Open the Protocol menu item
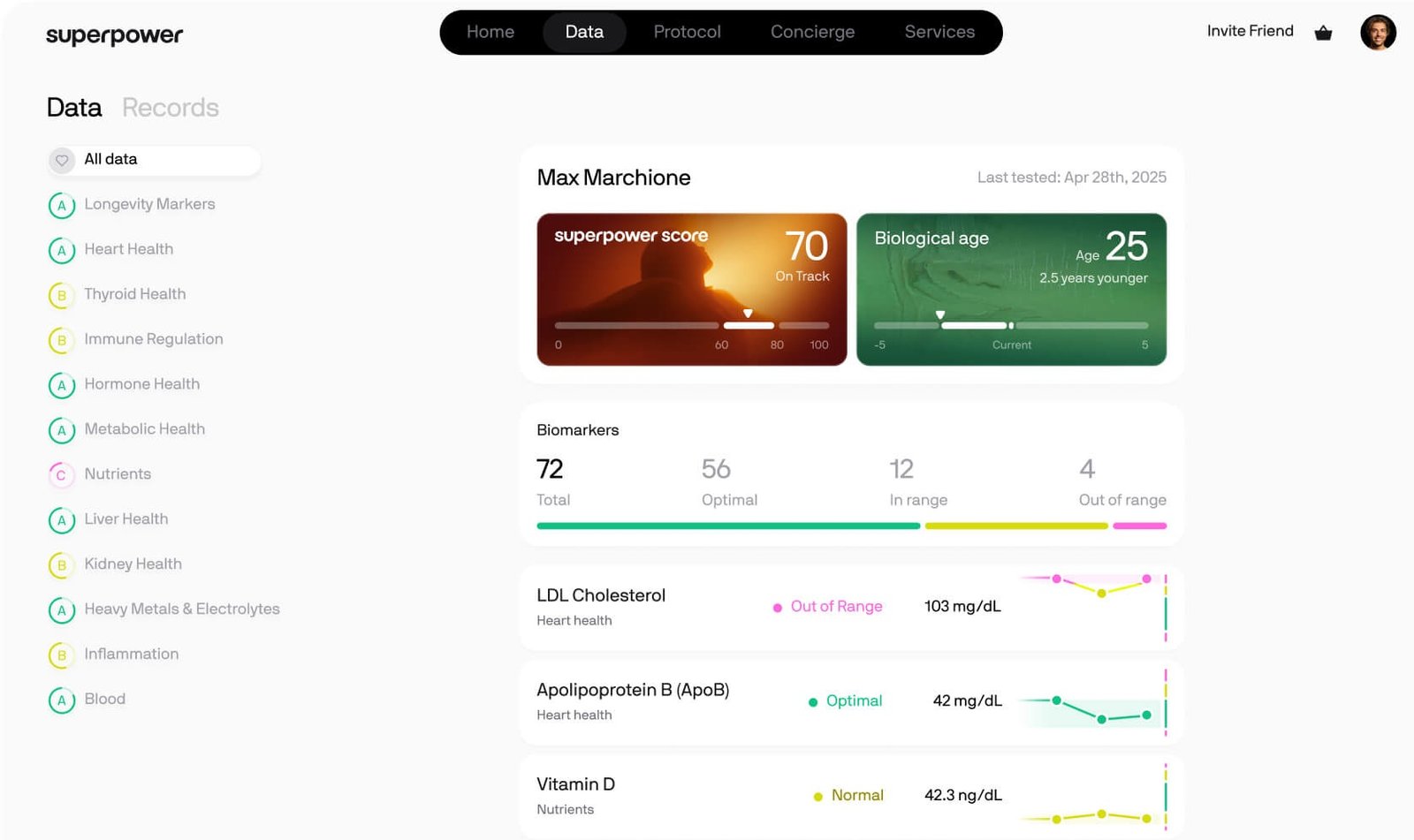The image size is (1414, 840). tap(687, 32)
